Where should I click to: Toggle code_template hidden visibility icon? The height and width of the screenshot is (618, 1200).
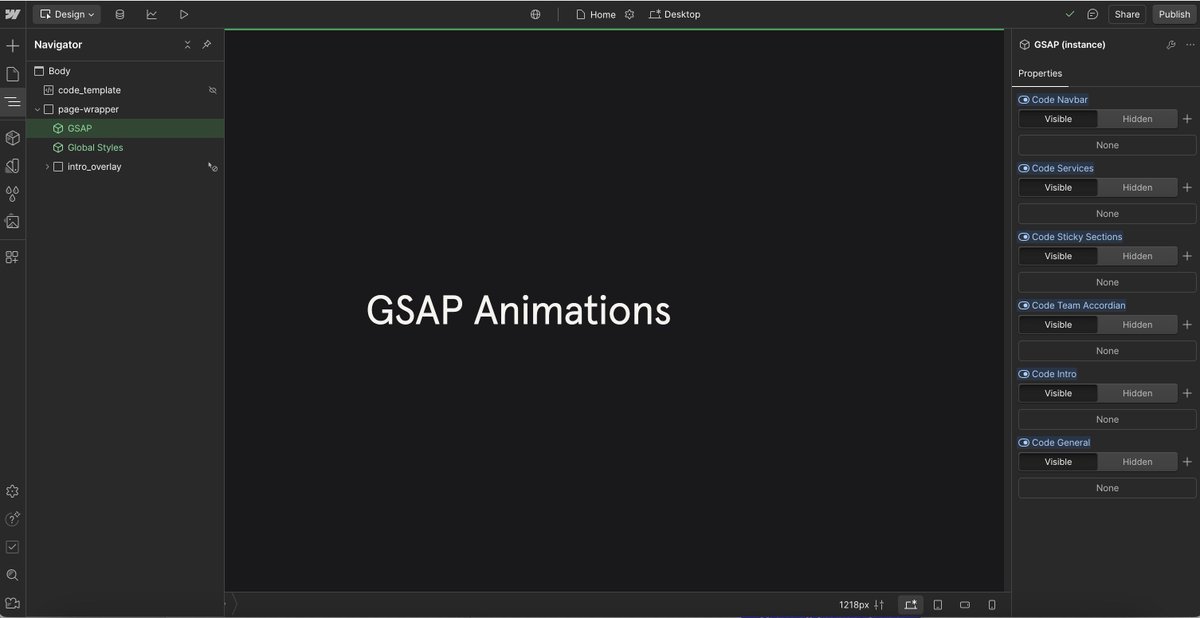(212, 90)
